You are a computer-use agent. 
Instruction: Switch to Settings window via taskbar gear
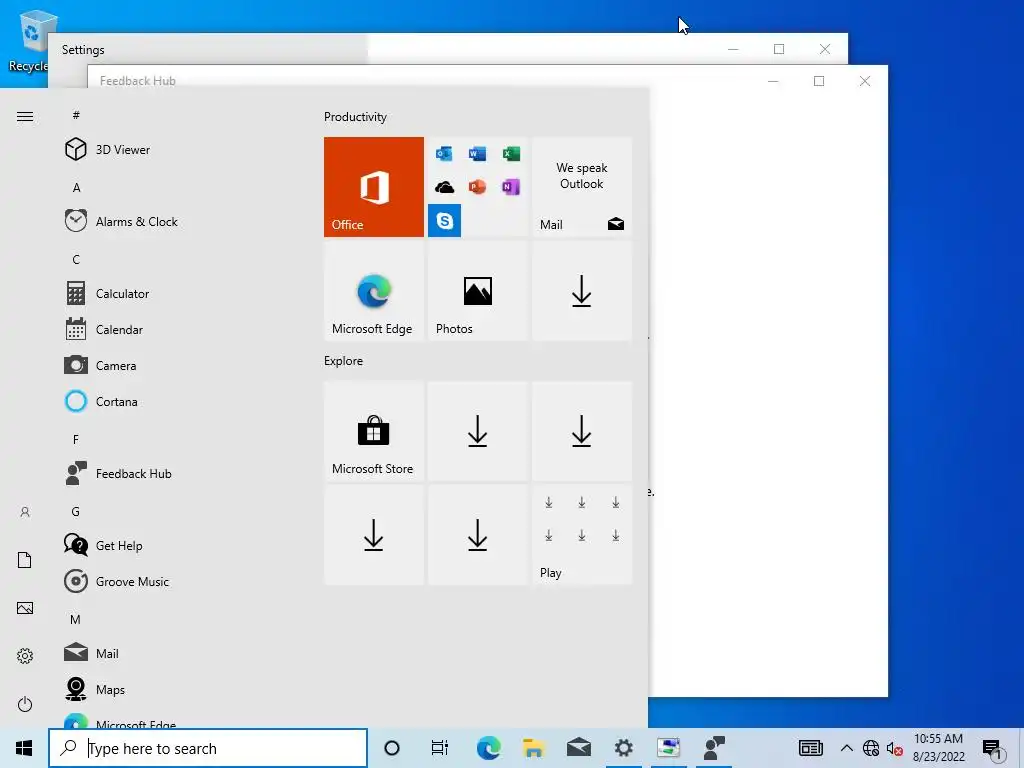[624, 748]
